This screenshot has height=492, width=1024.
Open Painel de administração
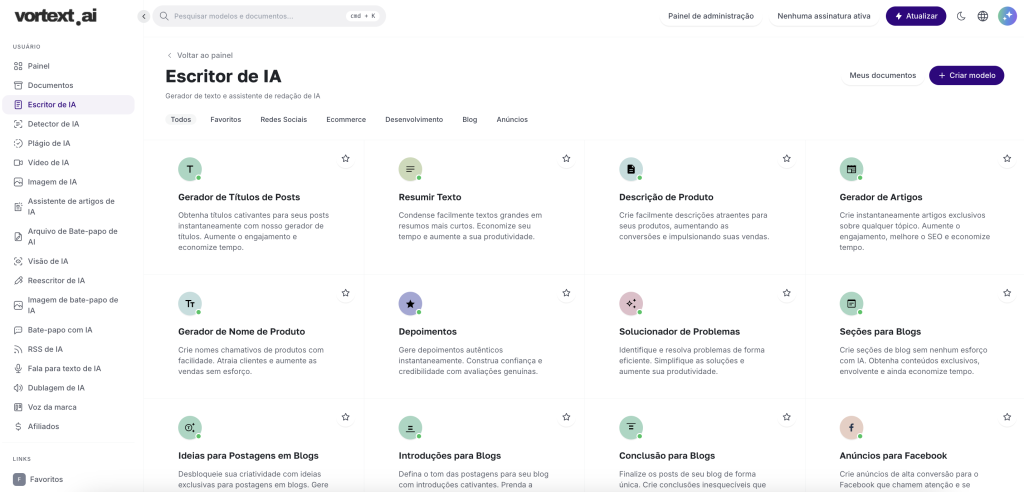(x=711, y=16)
